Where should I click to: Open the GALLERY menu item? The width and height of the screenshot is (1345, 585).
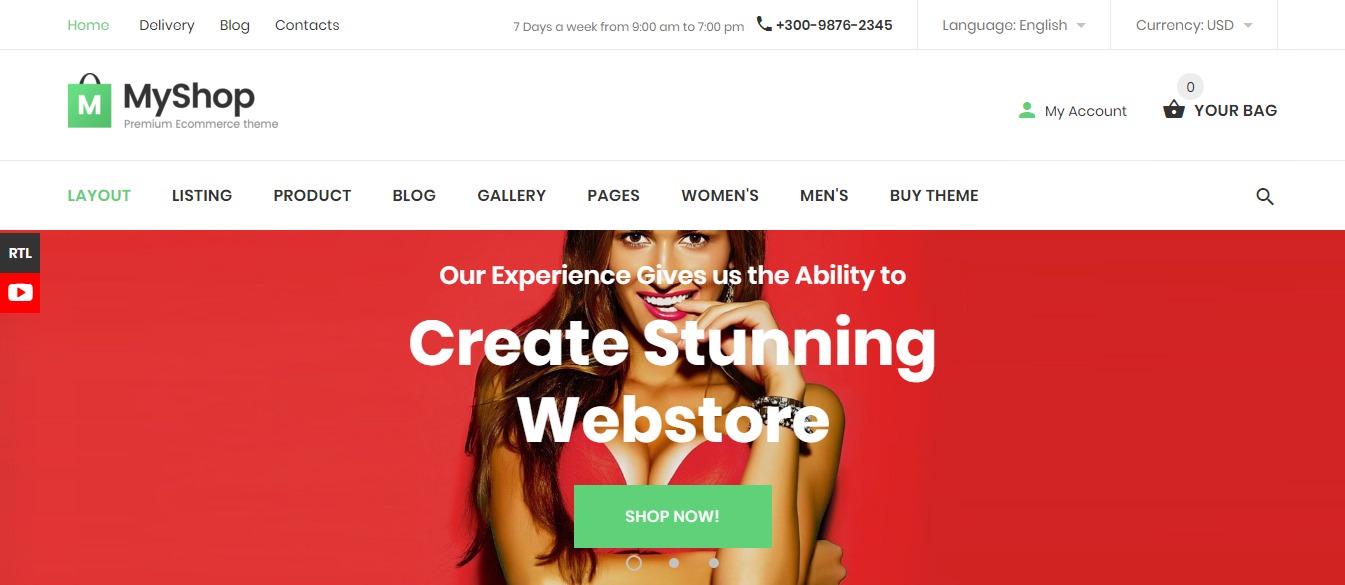512,196
